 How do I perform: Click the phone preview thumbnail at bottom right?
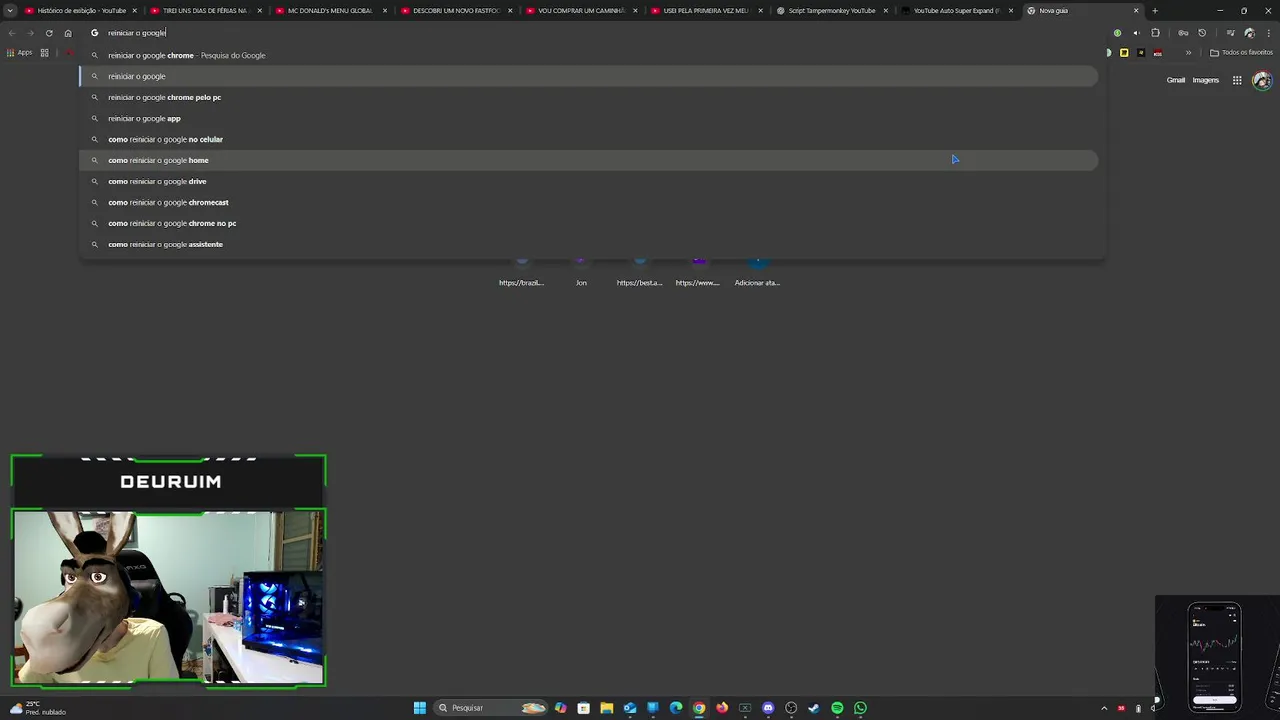coord(1215,655)
